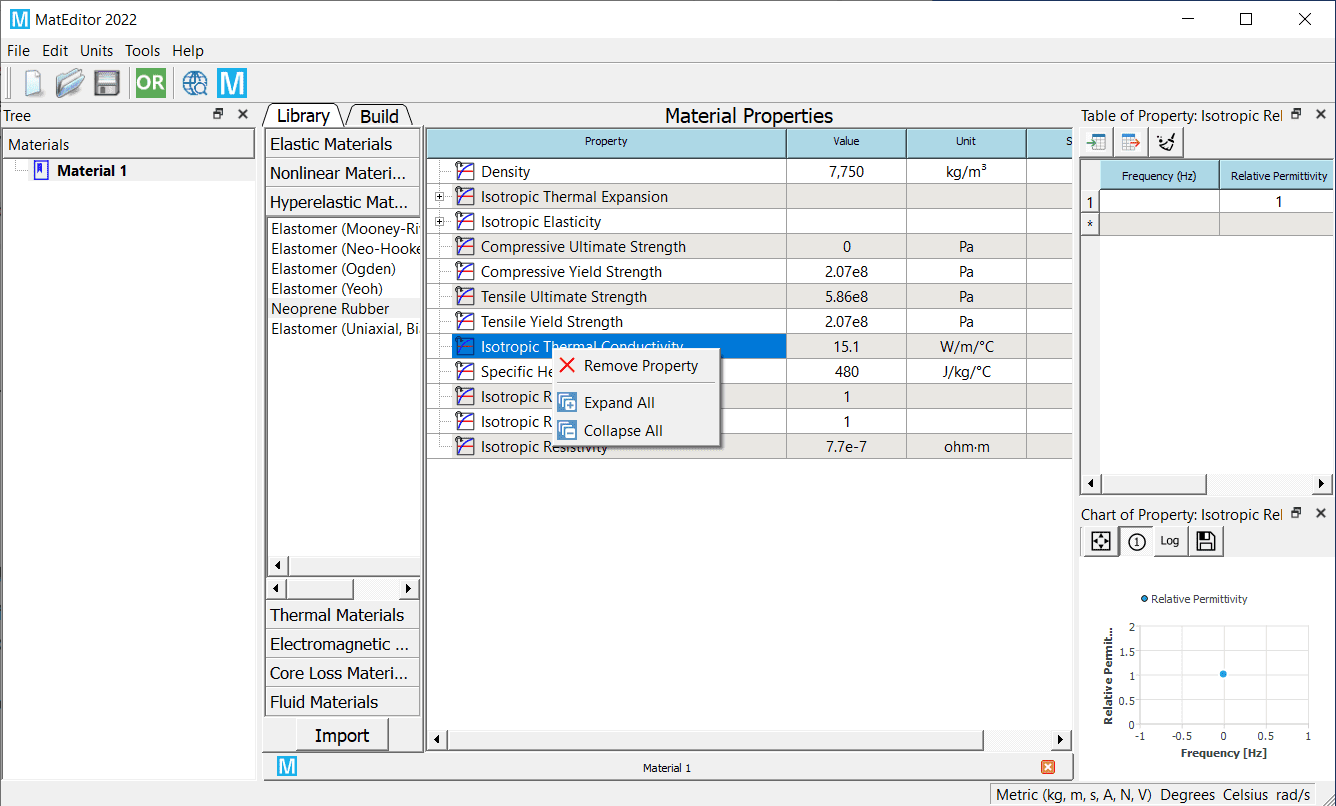The image size is (1336, 806).
Task: Click the Import button
Action: (x=342, y=735)
